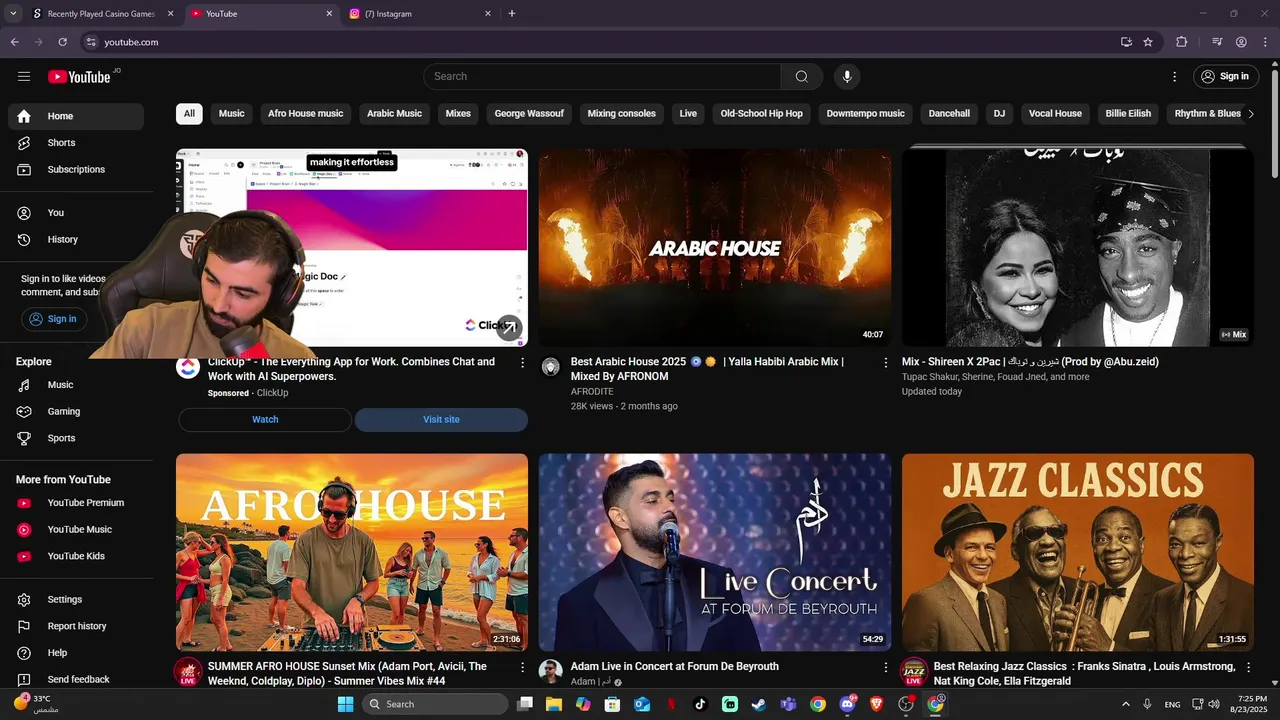The height and width of the screenshot is (720, 1280).
Task: Click Visit site on ClickUp ad
Action: (441, 420)
